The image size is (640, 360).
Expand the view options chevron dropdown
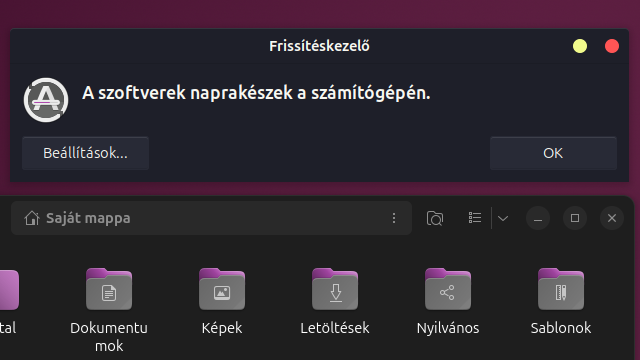pyautogui.click(x=503, y=218)
